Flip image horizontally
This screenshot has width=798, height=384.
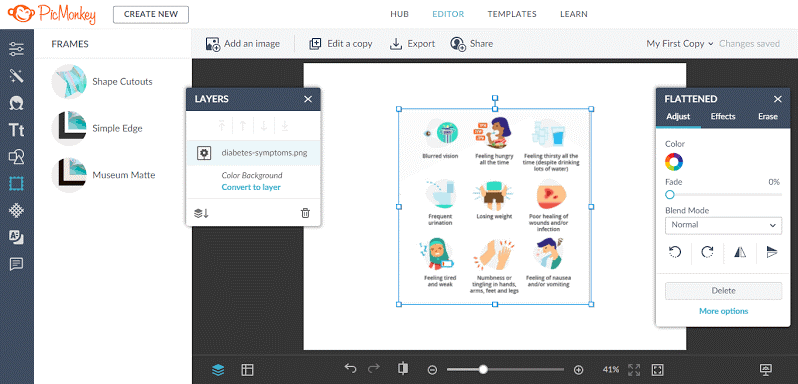point(740,252)
